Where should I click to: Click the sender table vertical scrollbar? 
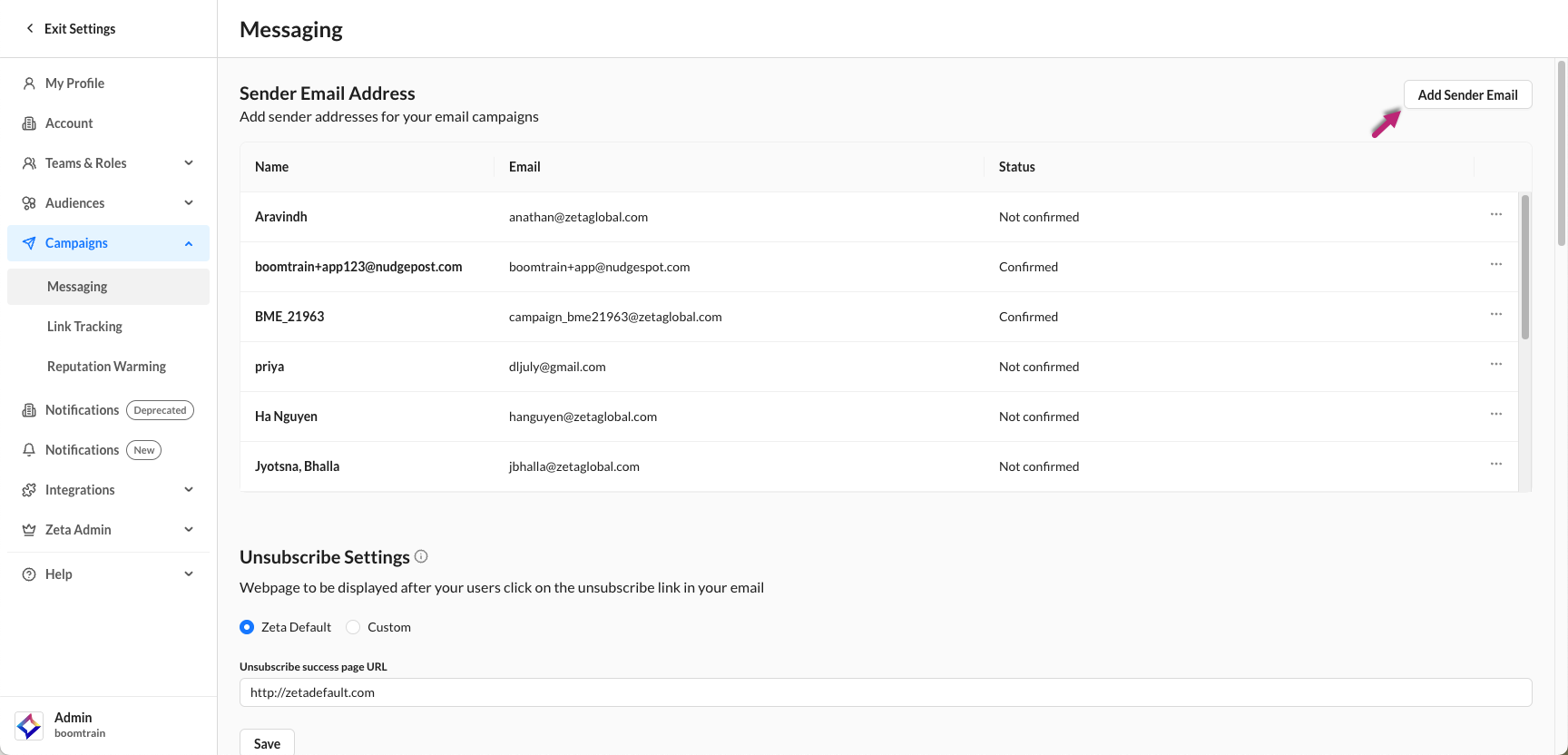tap(1525, 268)
